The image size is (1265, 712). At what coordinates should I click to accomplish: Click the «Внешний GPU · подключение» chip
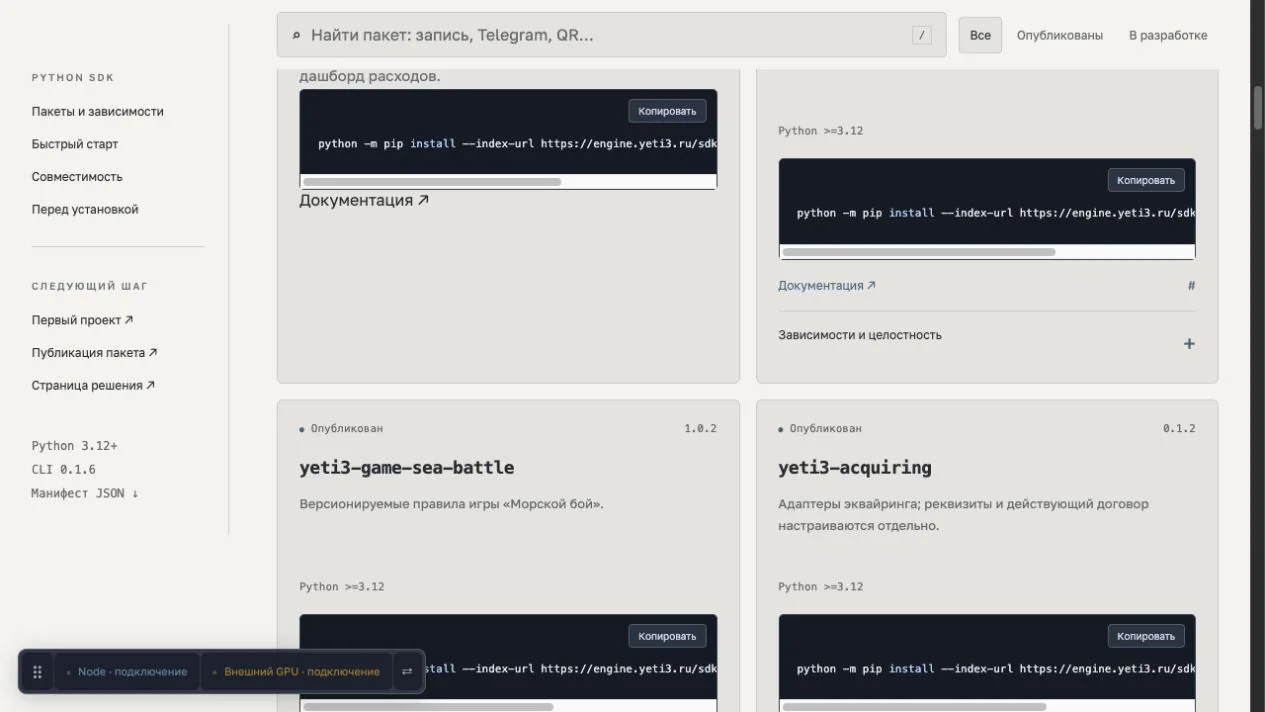point(297,672)
